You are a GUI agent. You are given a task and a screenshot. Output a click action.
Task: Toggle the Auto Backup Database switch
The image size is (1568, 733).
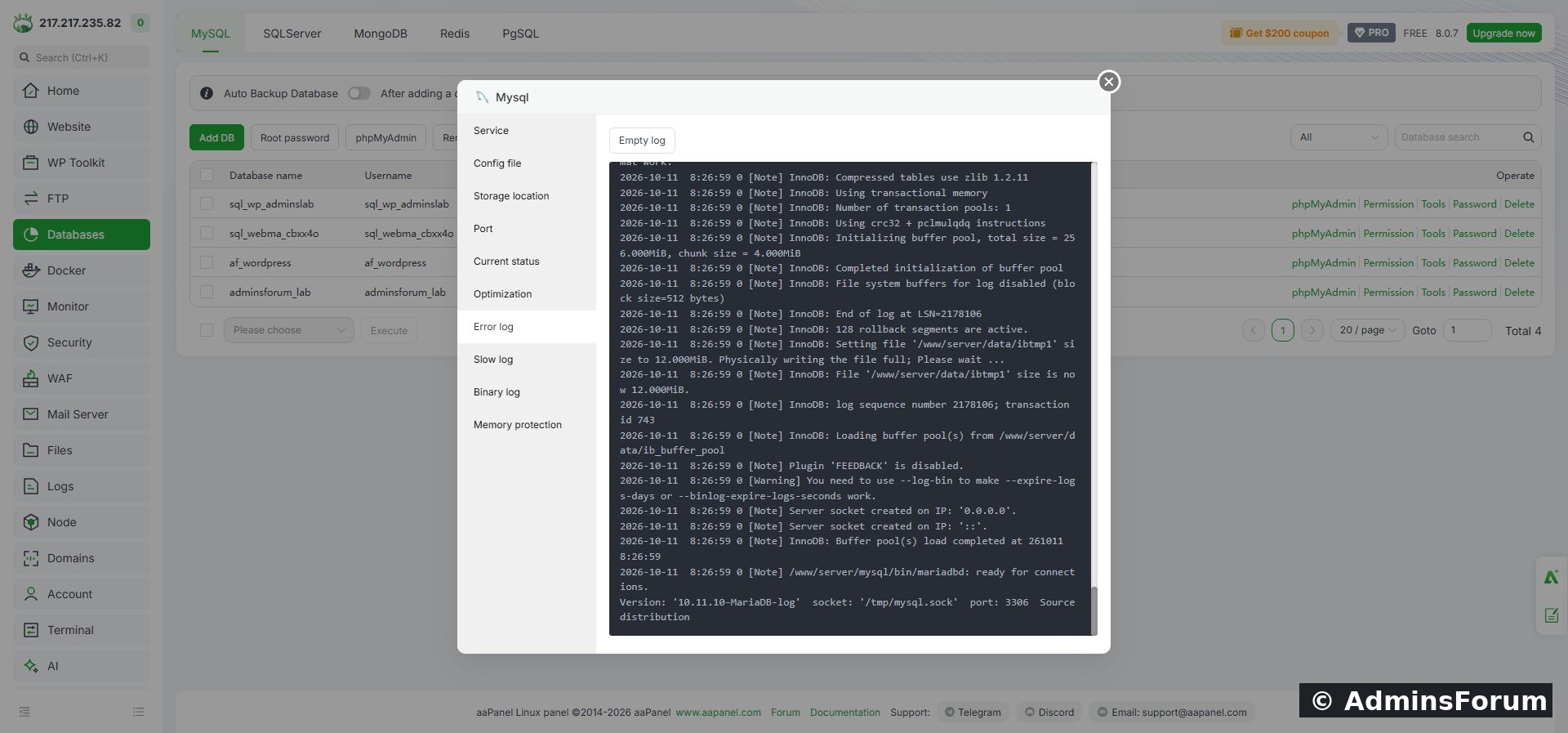pyautogui.click(x=359, y=93)
